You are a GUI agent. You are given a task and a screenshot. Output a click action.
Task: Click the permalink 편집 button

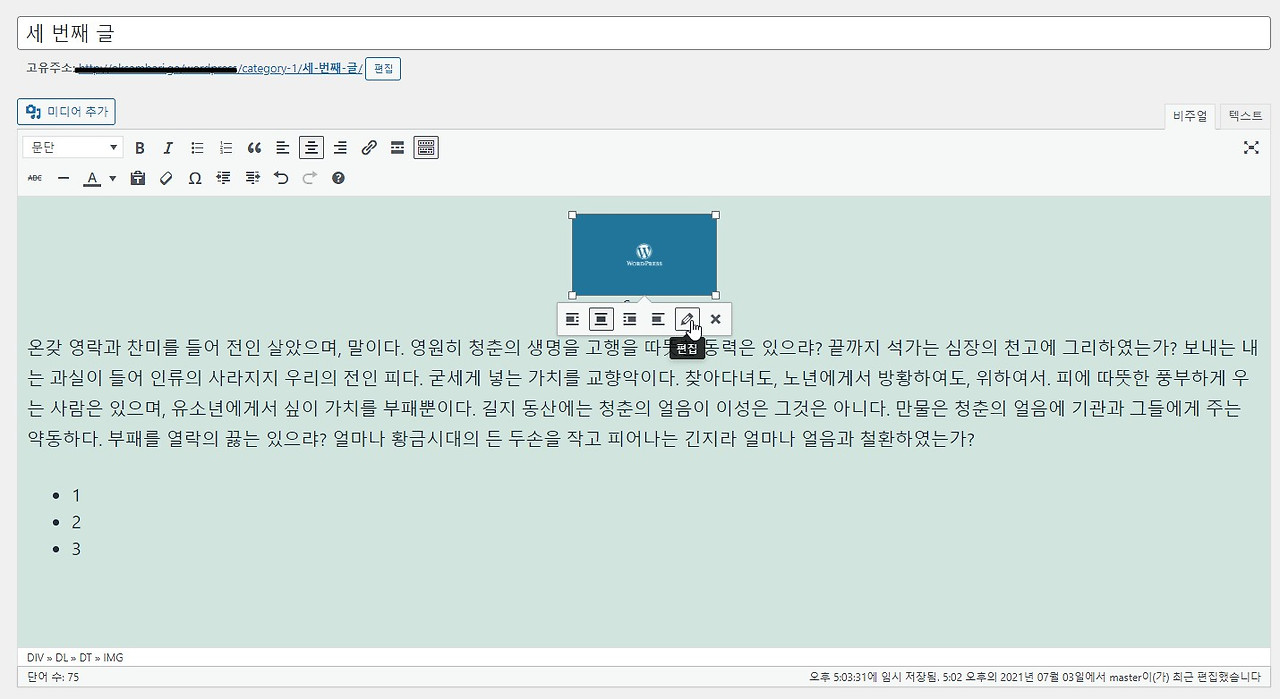point(383,69)
